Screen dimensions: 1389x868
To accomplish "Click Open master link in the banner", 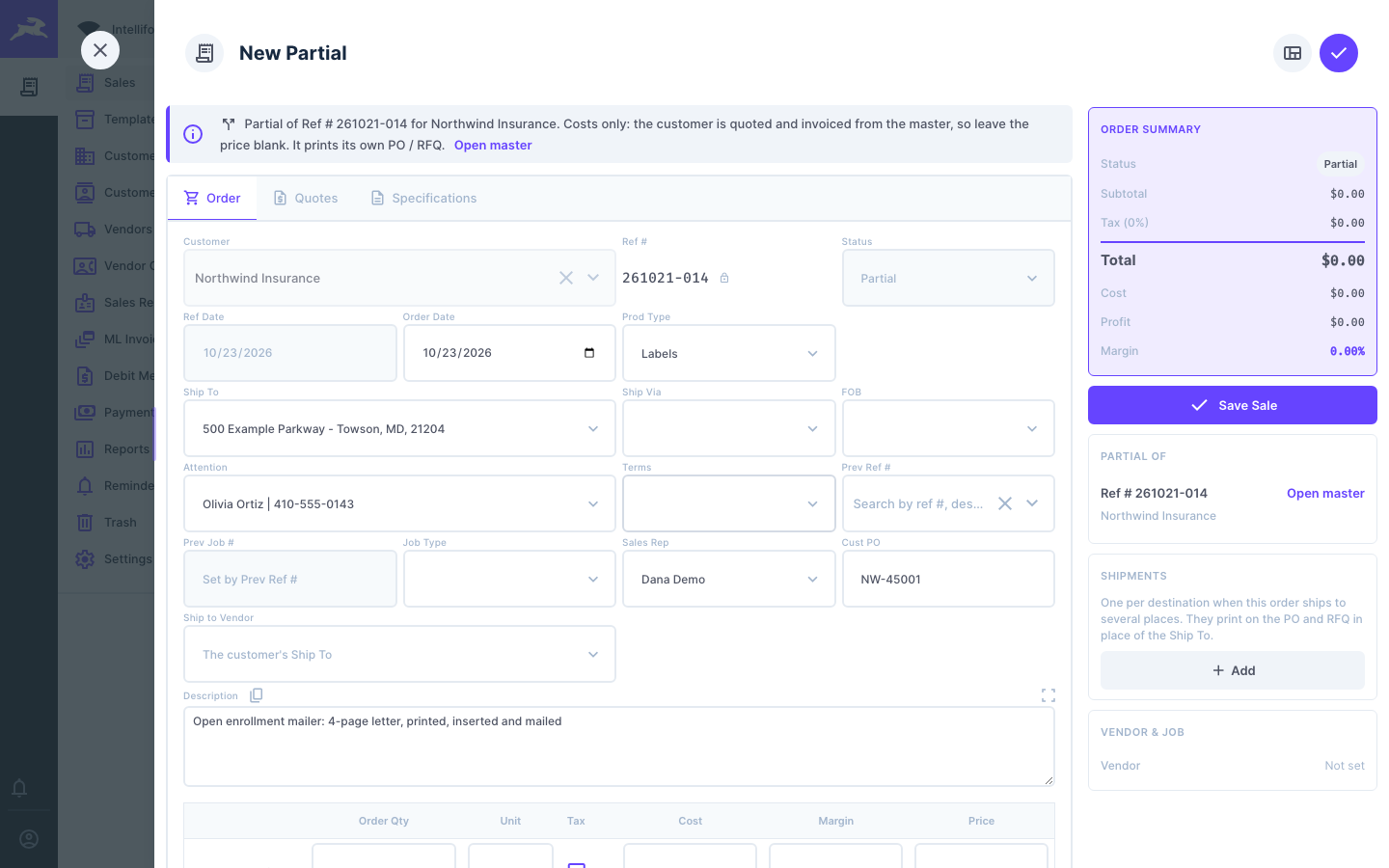I will [x=493, y=145].
